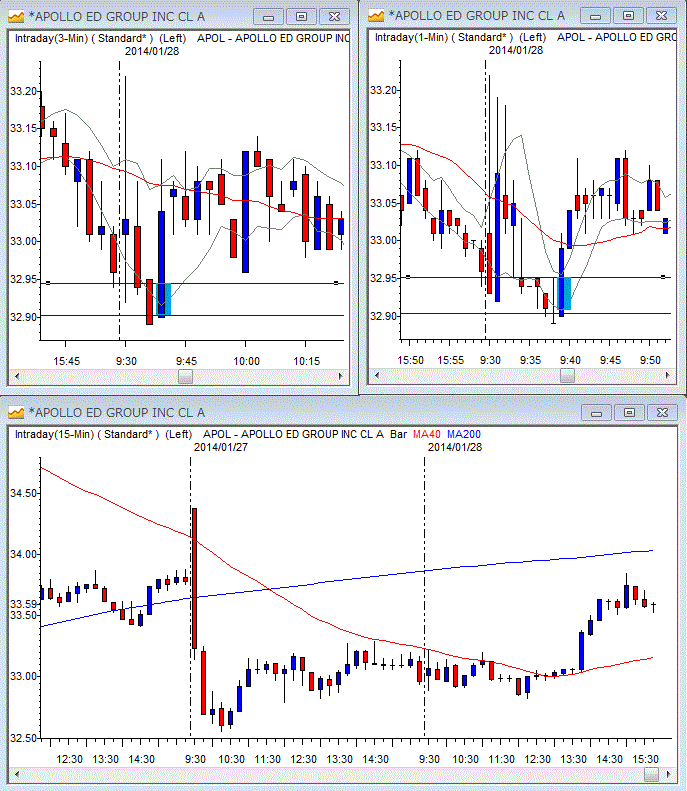
Task: Maximize the 1-Min chart window
Action: click(628, 16)
